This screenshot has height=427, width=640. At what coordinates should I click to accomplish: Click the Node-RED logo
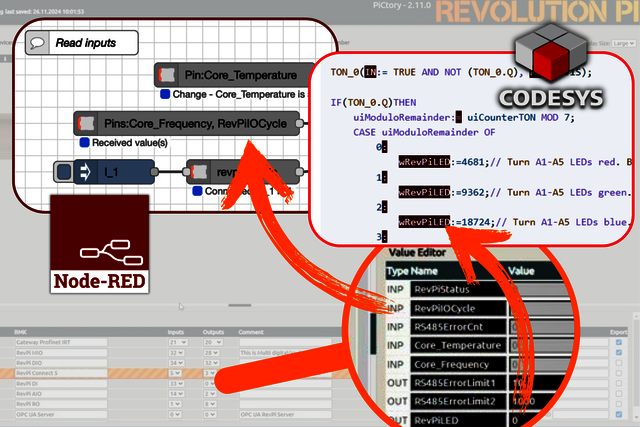click(100, 244)
